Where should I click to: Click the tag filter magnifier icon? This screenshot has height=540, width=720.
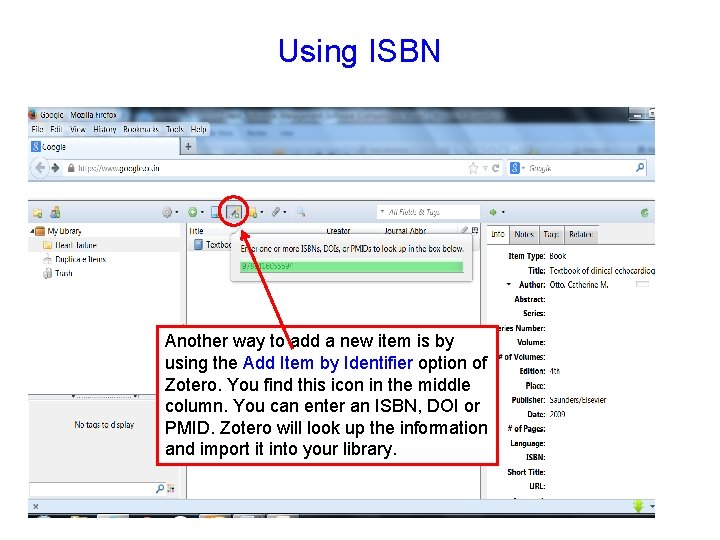160,489
